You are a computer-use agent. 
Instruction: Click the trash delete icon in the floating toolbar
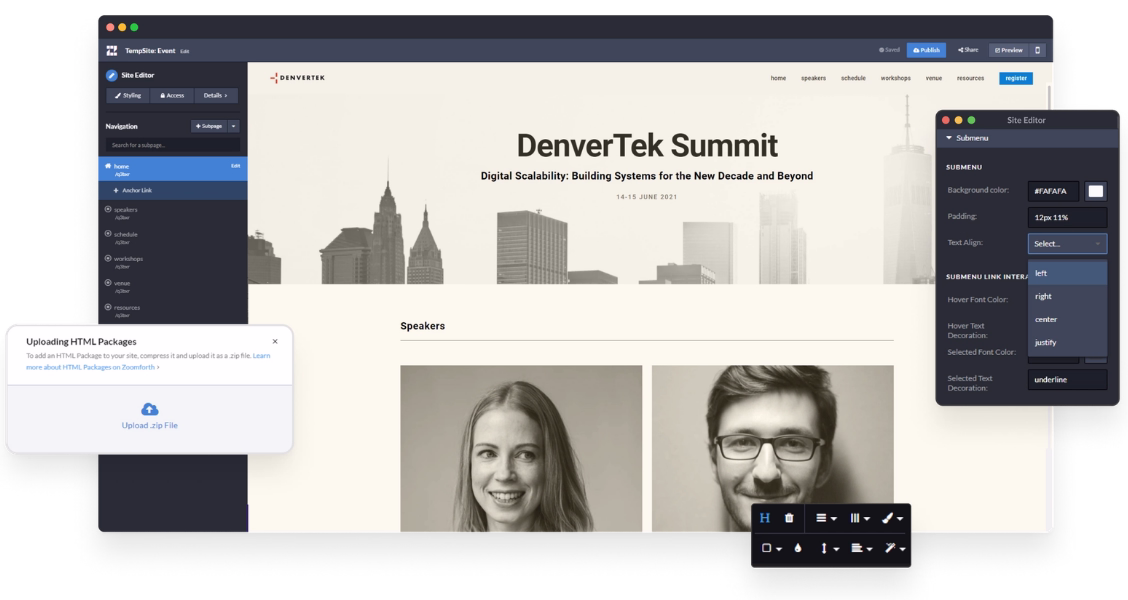point(789,518)
